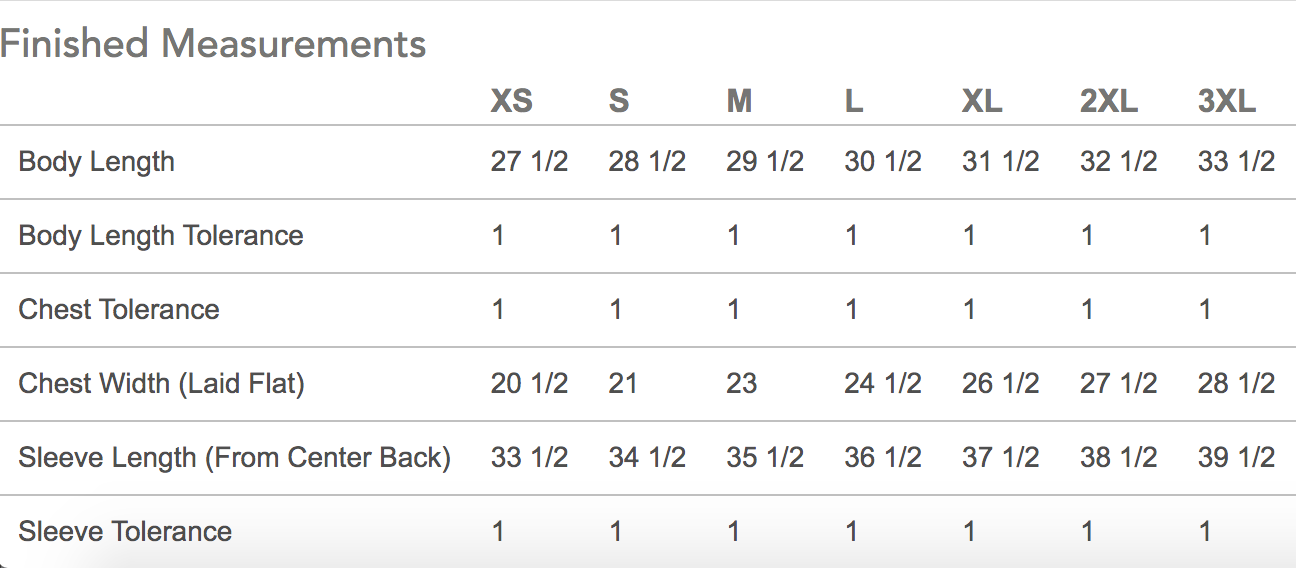This screenshot has height=568, width=1296.
Task: Click the Body Length row label
Action: 97,162
